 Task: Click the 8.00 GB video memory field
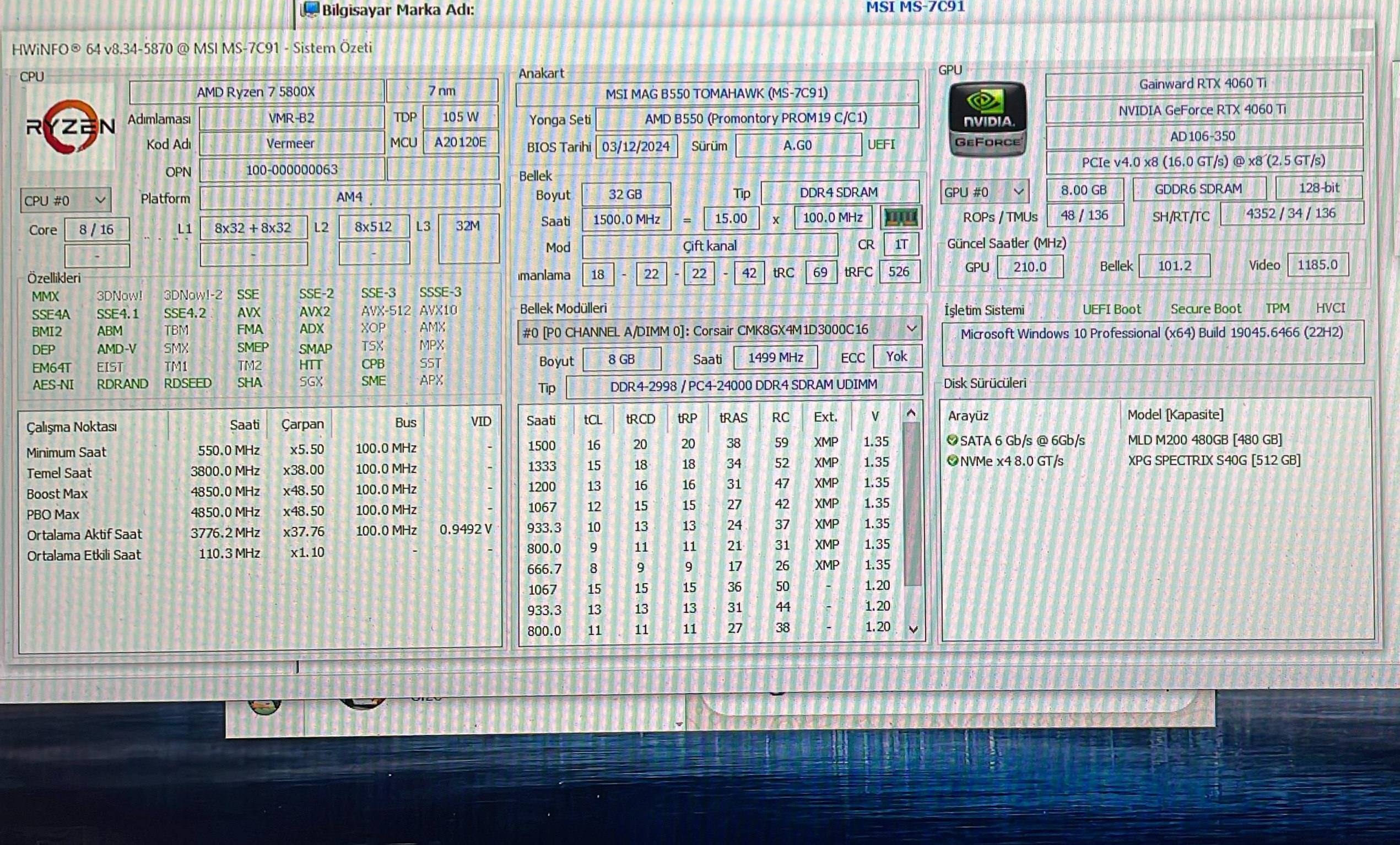click(x=1084, y=190)
